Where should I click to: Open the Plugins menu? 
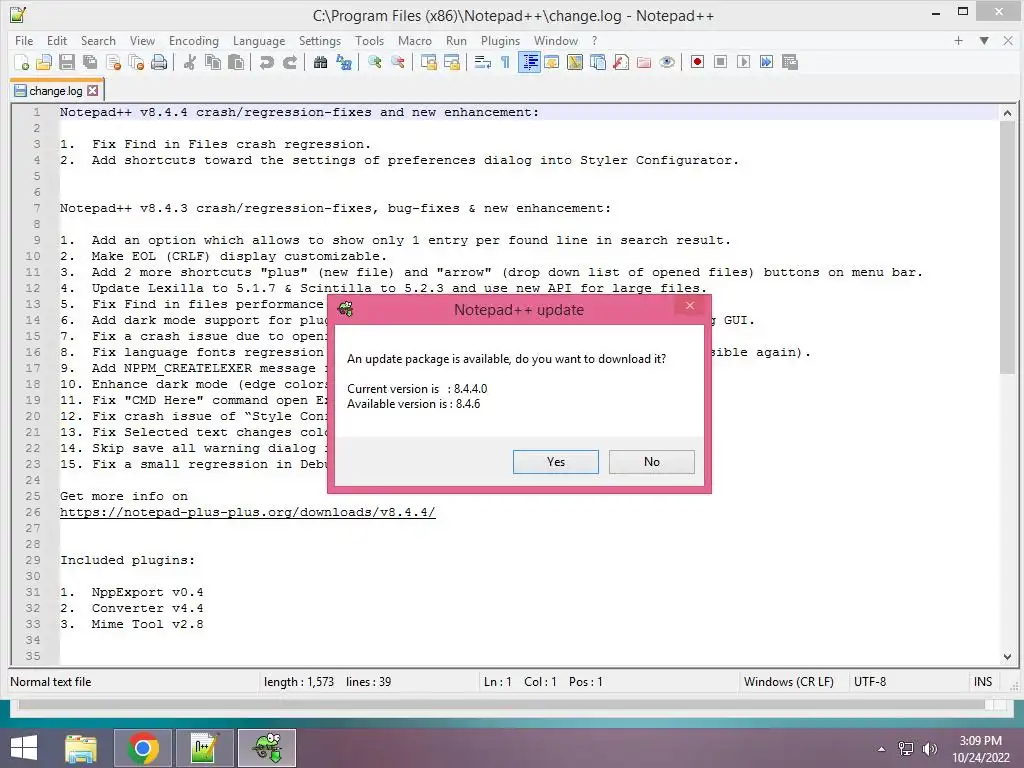[x=500, y=40]
